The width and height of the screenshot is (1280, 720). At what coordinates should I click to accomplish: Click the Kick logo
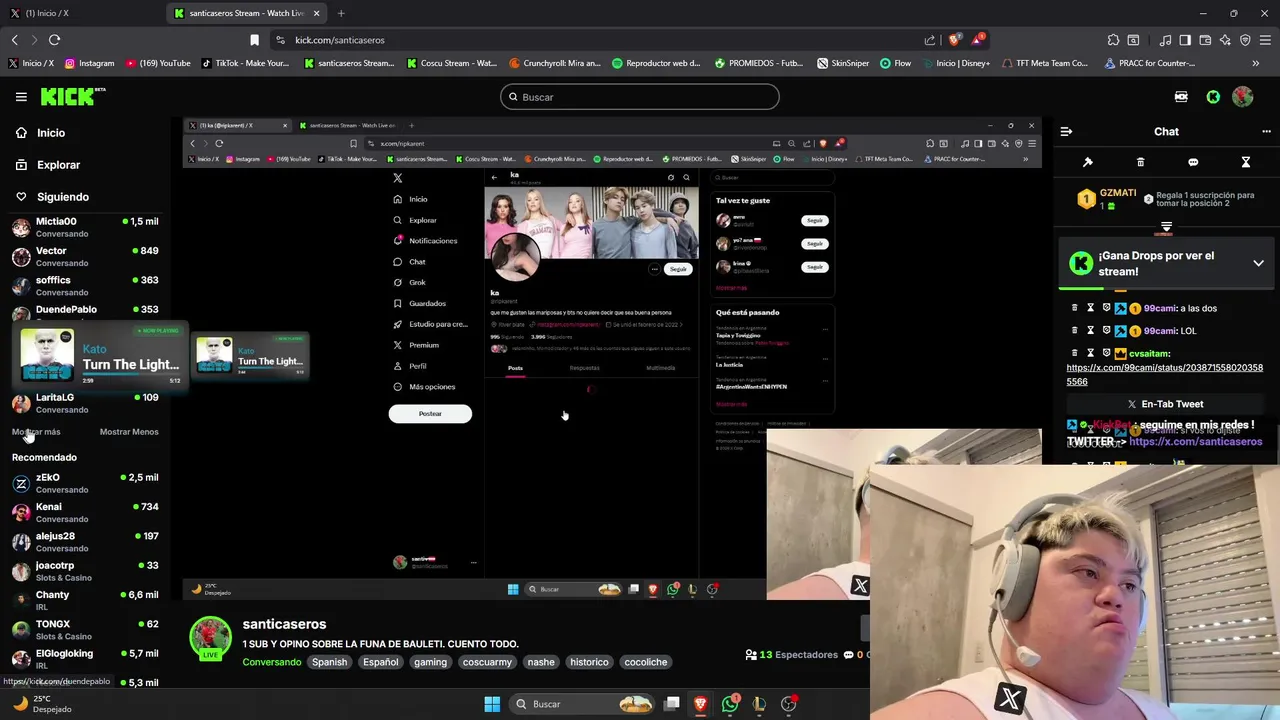pos(72,96)
